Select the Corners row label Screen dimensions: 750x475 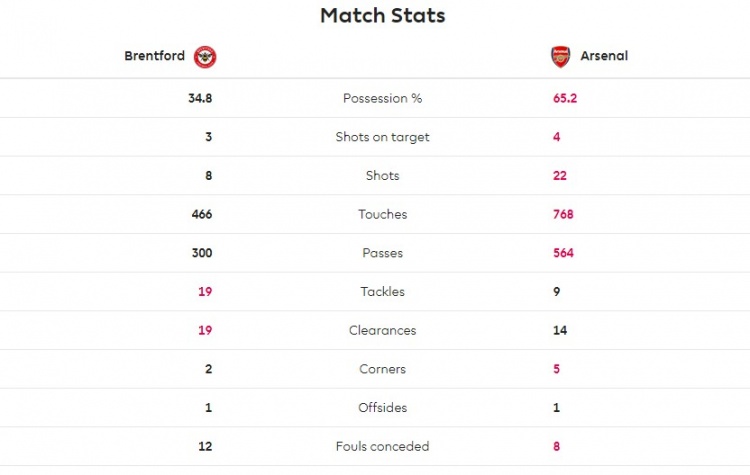click(x=383, y=369)
